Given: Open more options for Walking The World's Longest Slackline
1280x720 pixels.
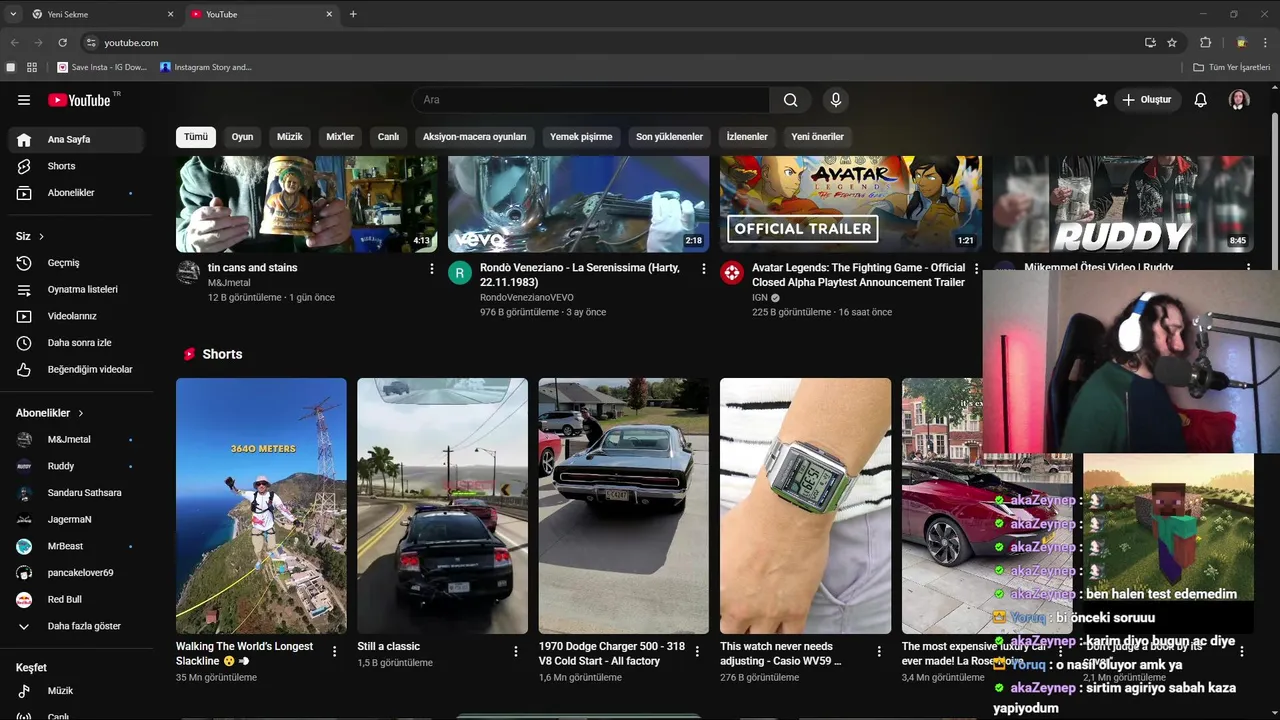Looking at the screenshot, I should (335, 651).
